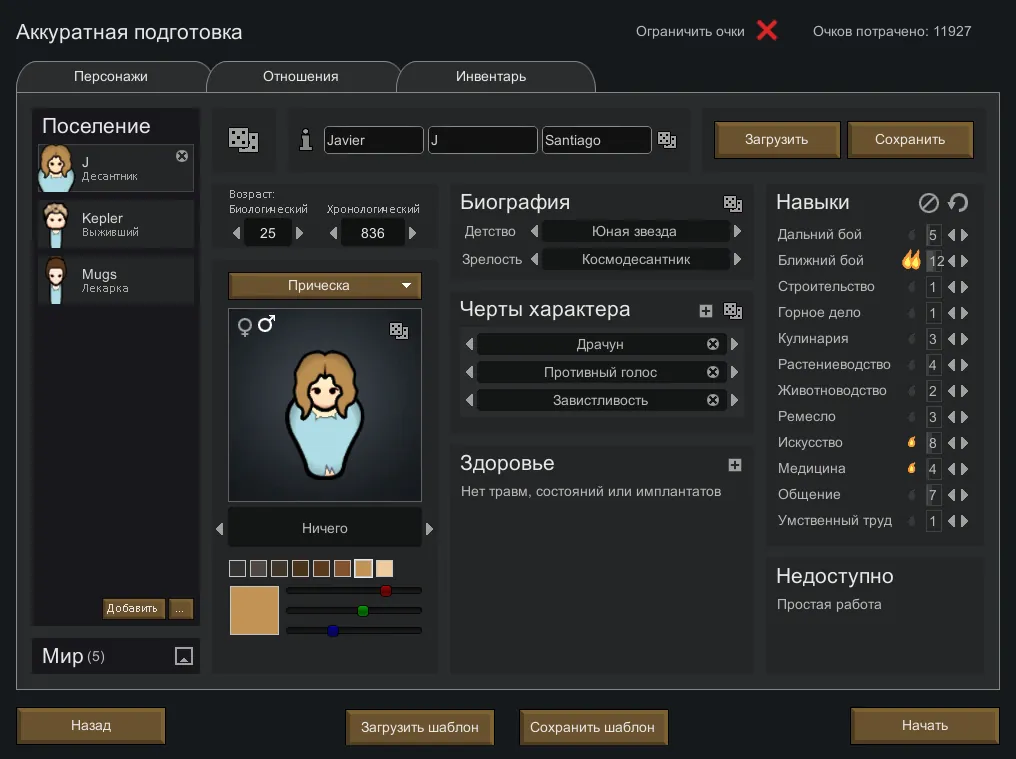This screenshot has width=1016, height=759.
Task: Randomize appearance using portrait dice icon
Action: pos(398,331)
